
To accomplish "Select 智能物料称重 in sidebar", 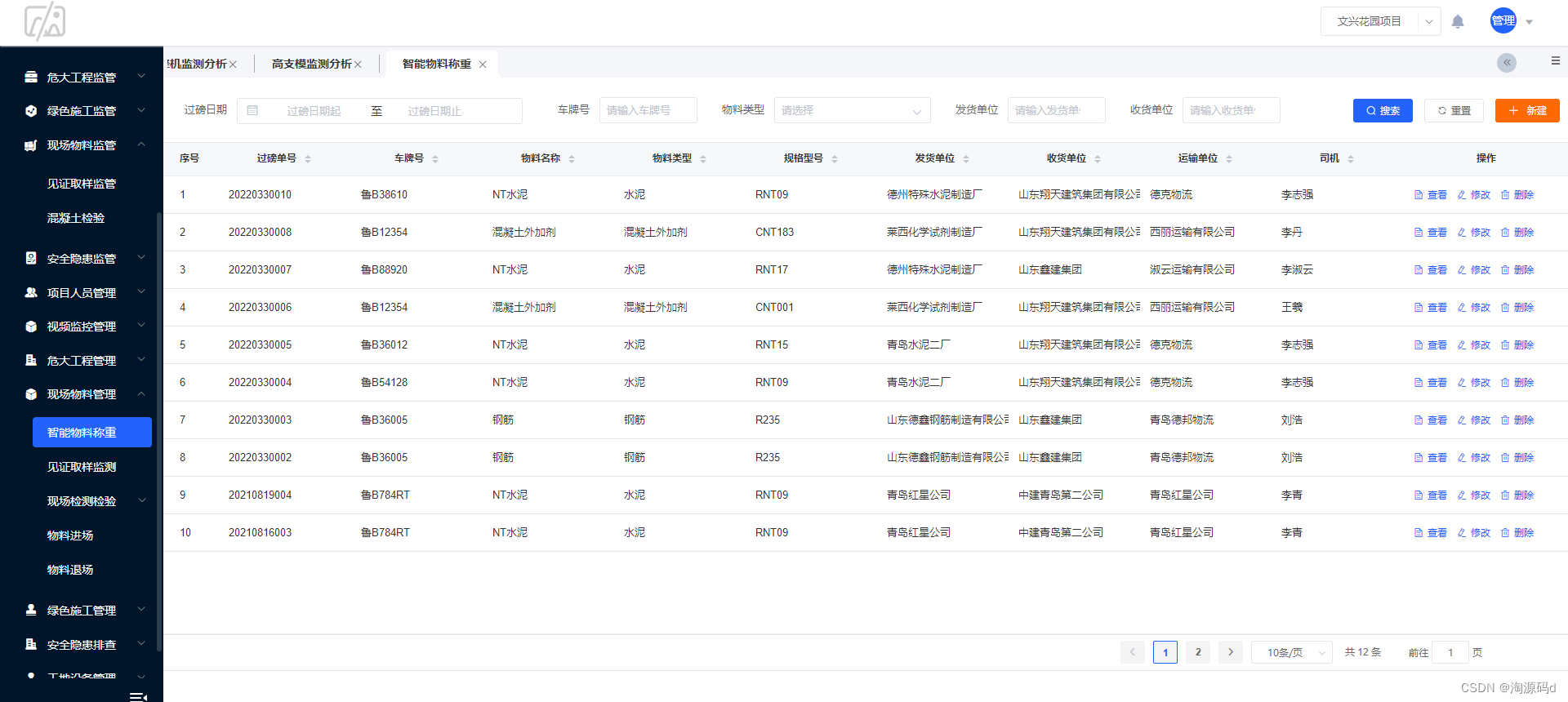I will (92, 432).
